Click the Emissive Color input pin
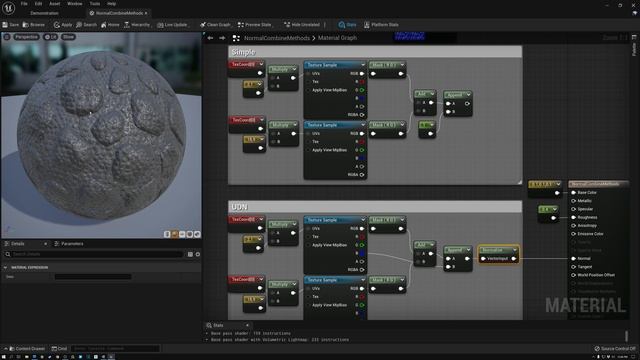640x360 pixels. (573, 234)
